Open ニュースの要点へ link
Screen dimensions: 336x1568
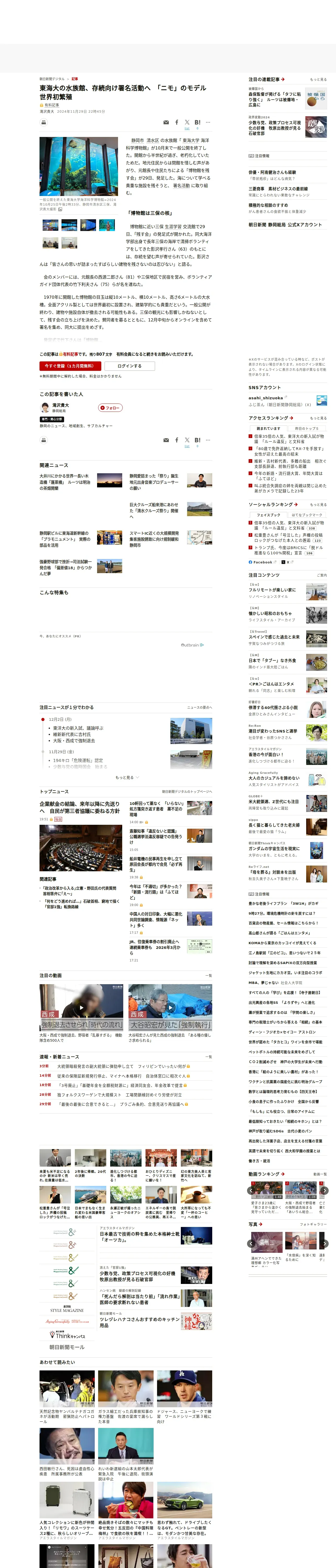click(199, 708)
